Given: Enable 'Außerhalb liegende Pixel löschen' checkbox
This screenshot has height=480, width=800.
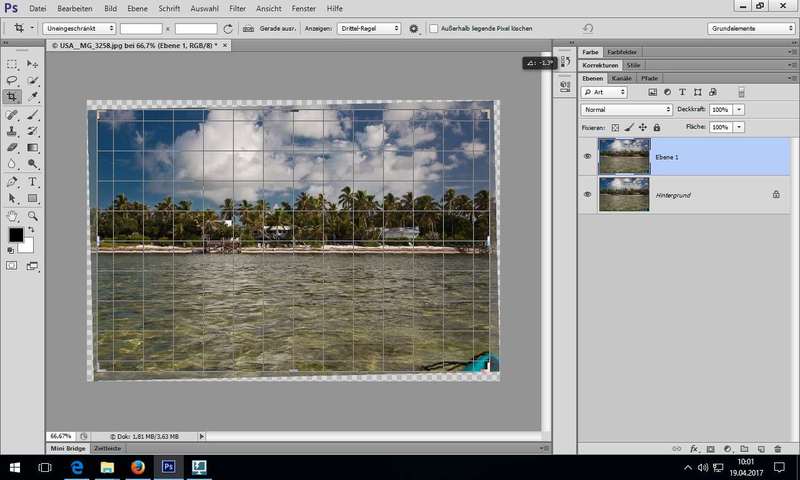Looking at the screenshot, I should tap(433, 29).
